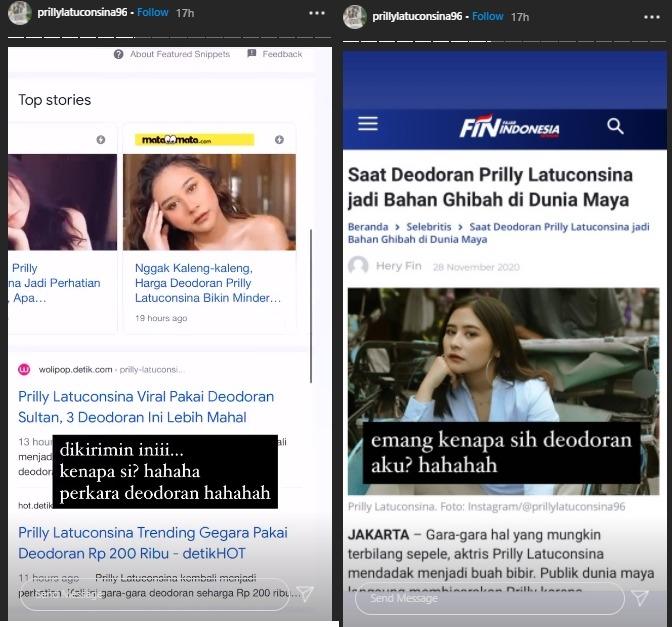Open article photo of Prilly Latuconsina

click(504, 391)
